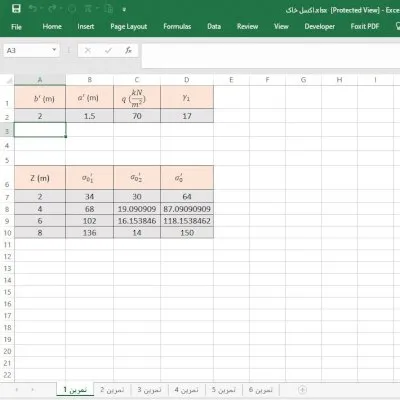The image size is (400, 400).
Task: Select cell containing value 87.09090909
Action: click(x=187, y=209)
